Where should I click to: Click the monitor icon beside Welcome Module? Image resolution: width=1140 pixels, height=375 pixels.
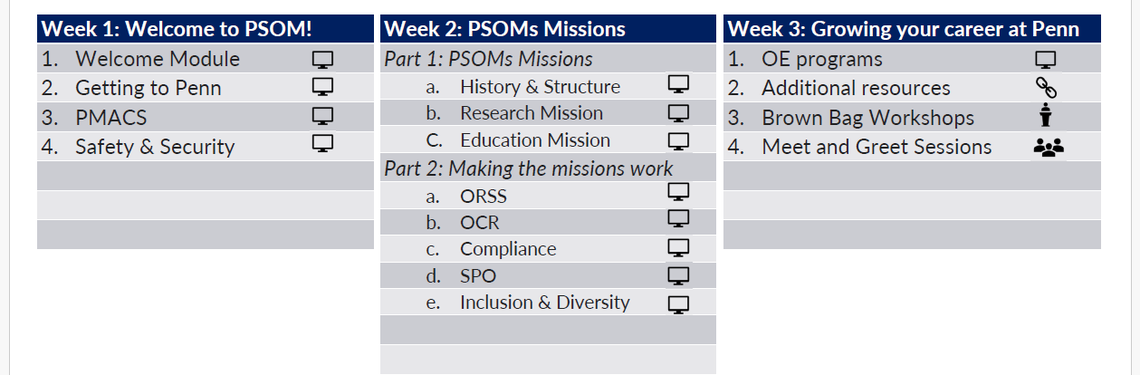[322, 60]
